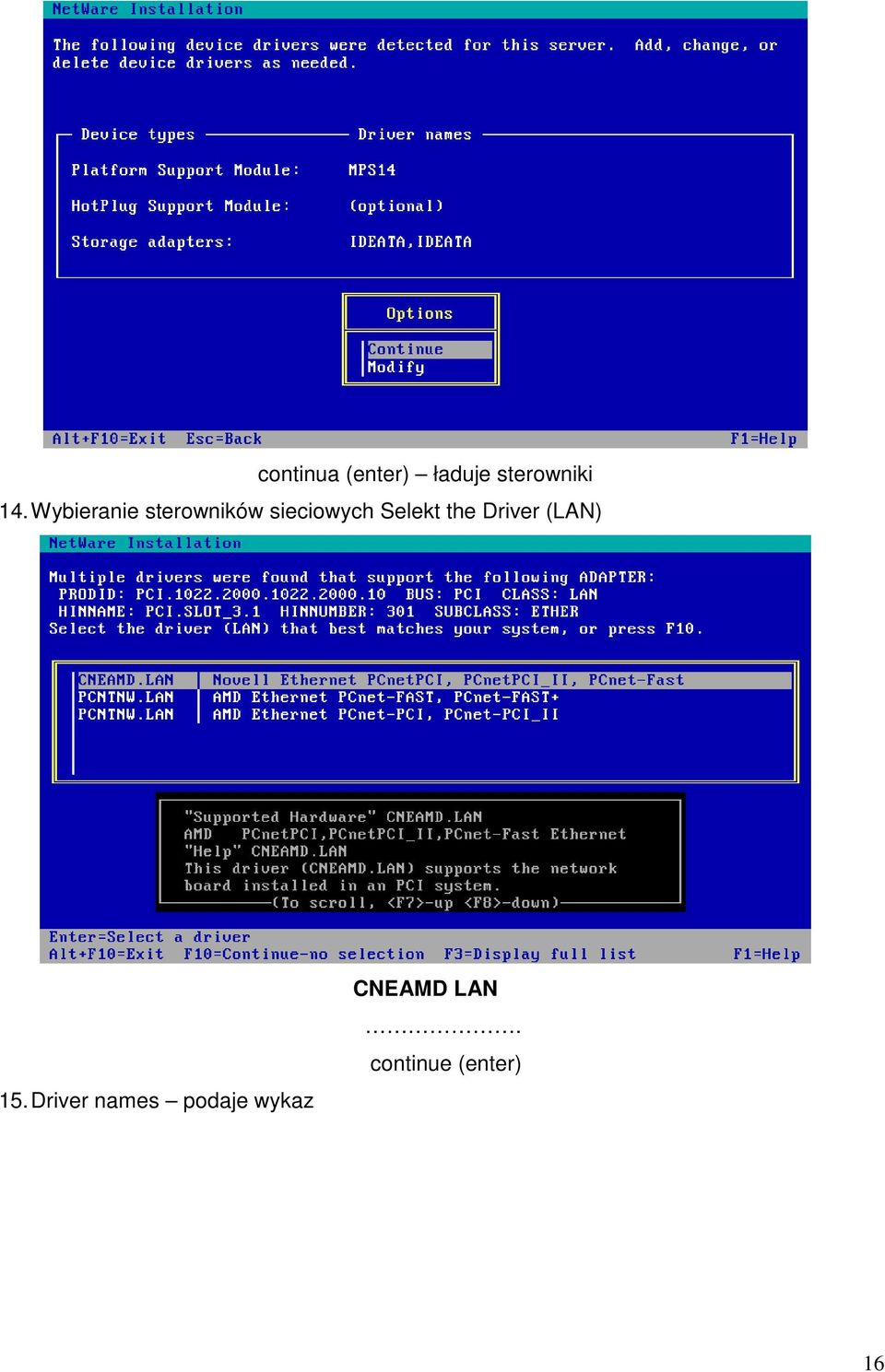Screen dimensions: 885x1372
Task: Click the PRODID PCI.1022.2000 adapter line
Action: click(x=328, y=594)
